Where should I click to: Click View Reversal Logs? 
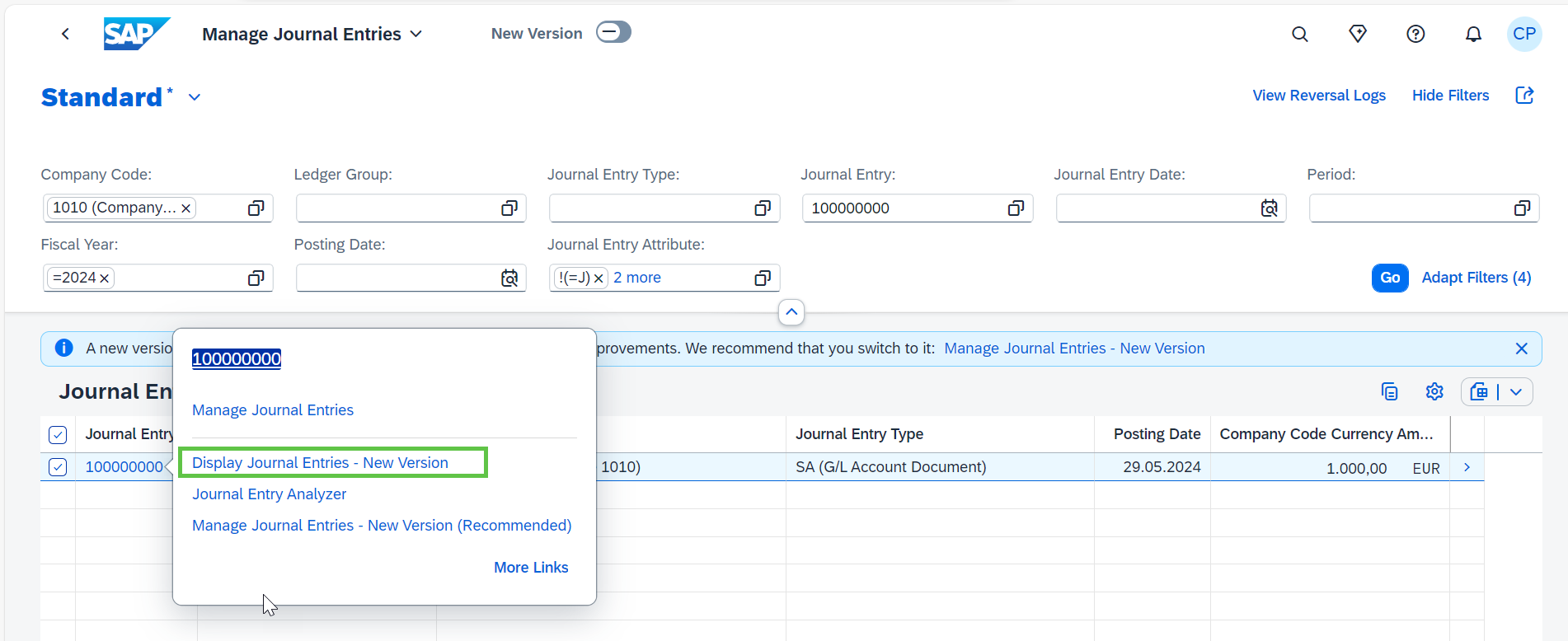tap(1319, 96)
